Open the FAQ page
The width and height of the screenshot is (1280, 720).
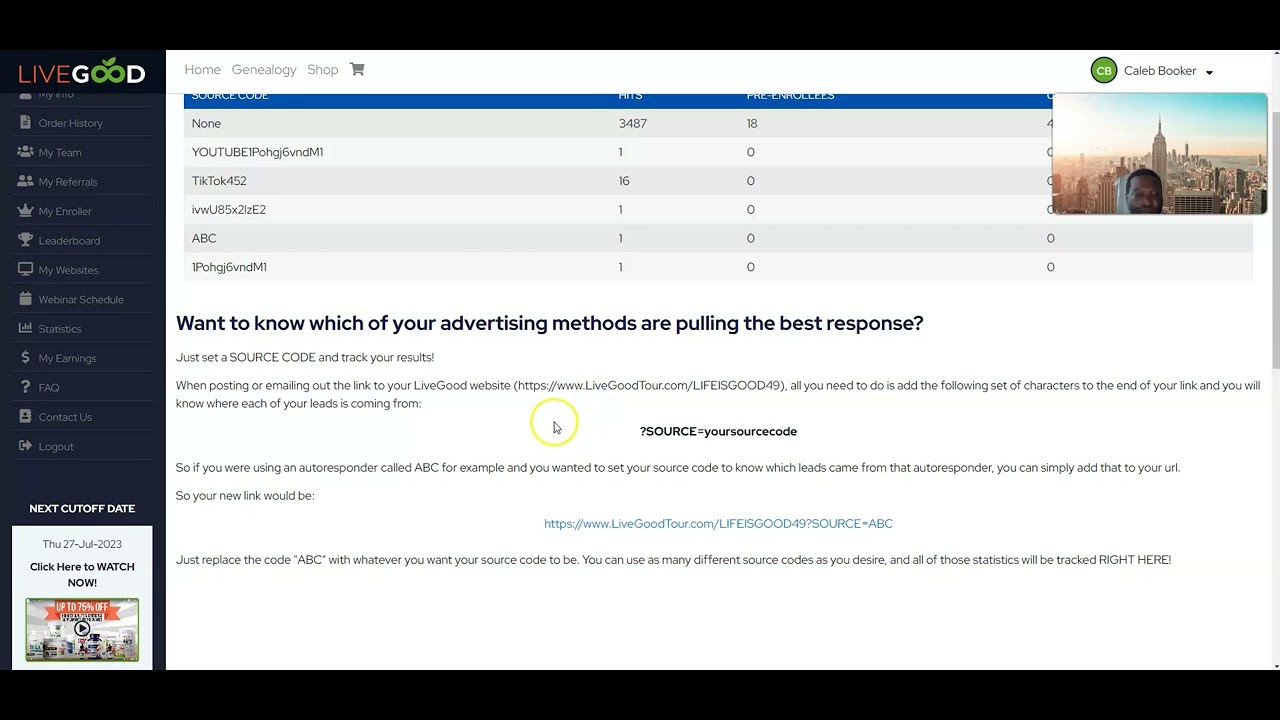point(49,387)
